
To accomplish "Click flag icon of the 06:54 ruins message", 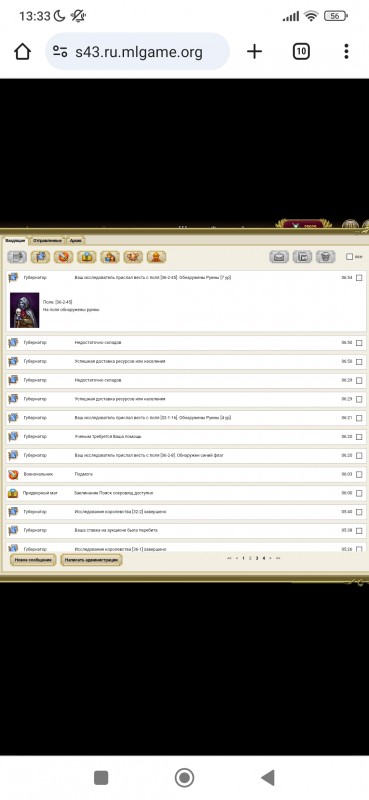I will 13,277.
